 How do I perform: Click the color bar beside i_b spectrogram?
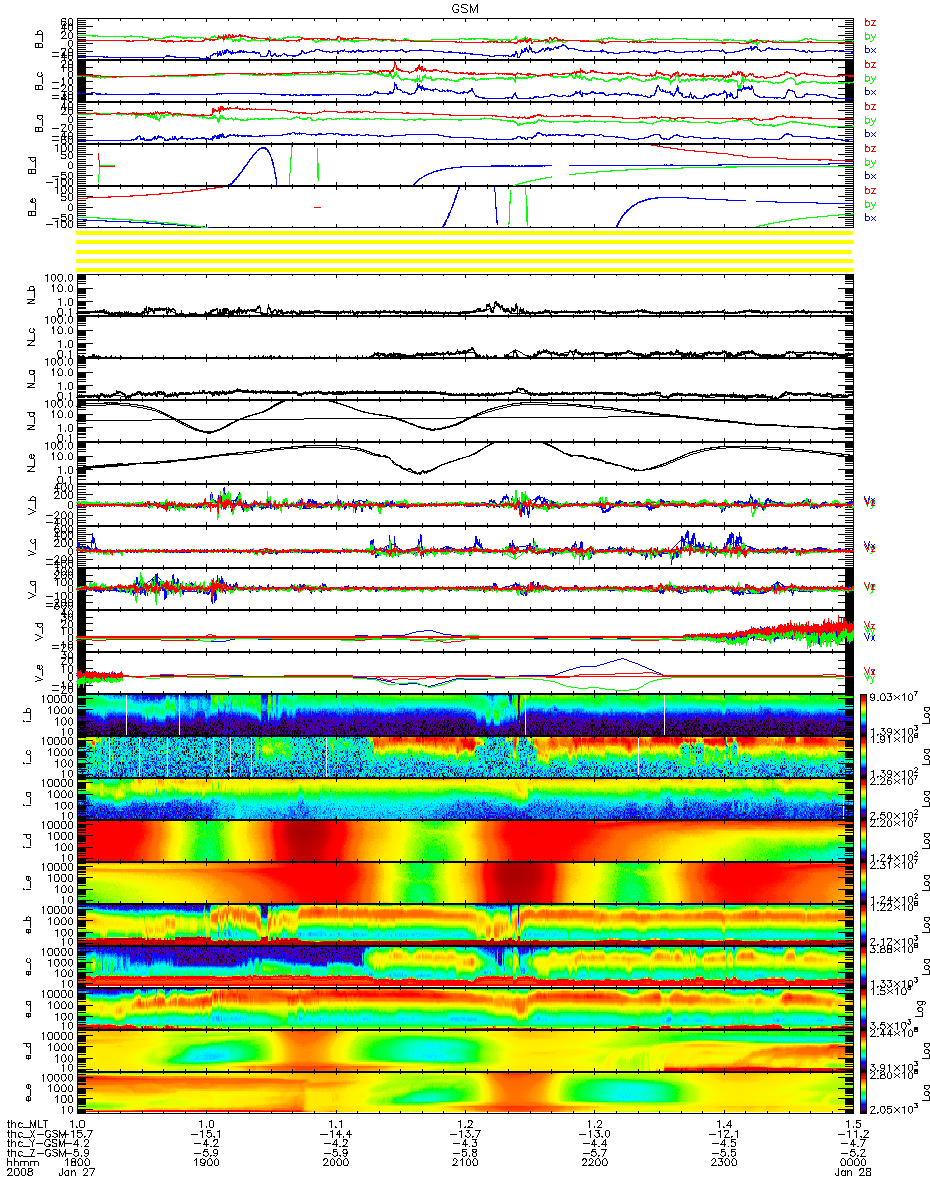click(861, 715)
